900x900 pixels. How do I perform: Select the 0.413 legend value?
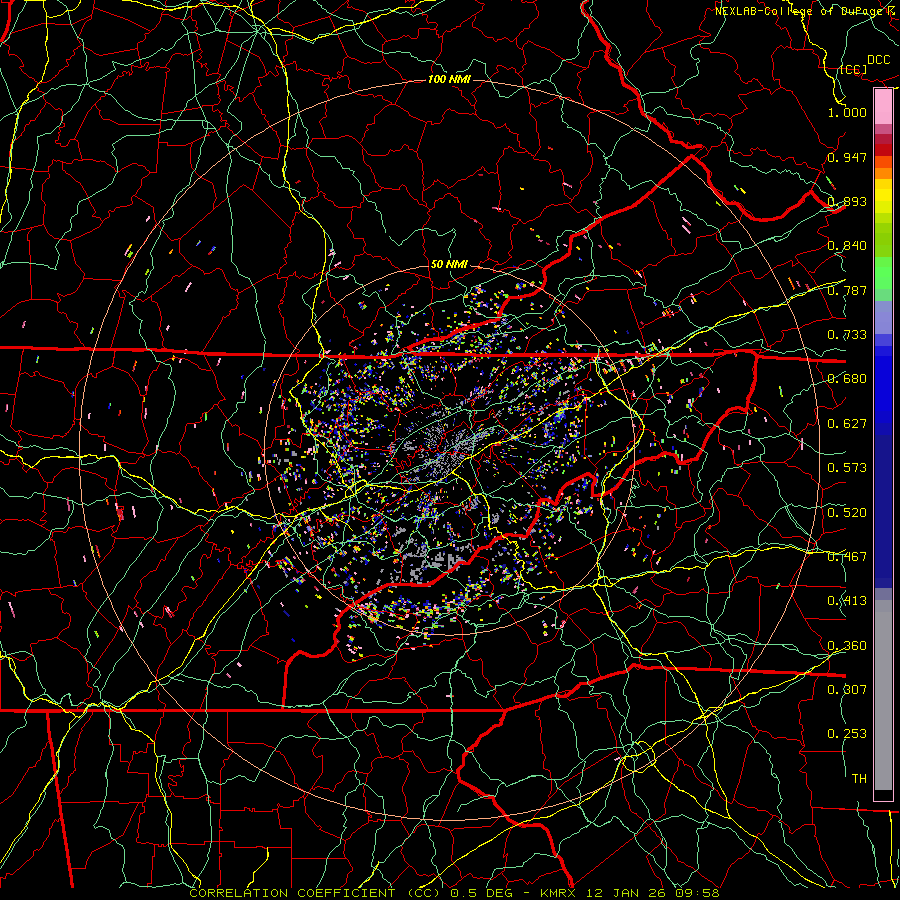click(847, 601)
